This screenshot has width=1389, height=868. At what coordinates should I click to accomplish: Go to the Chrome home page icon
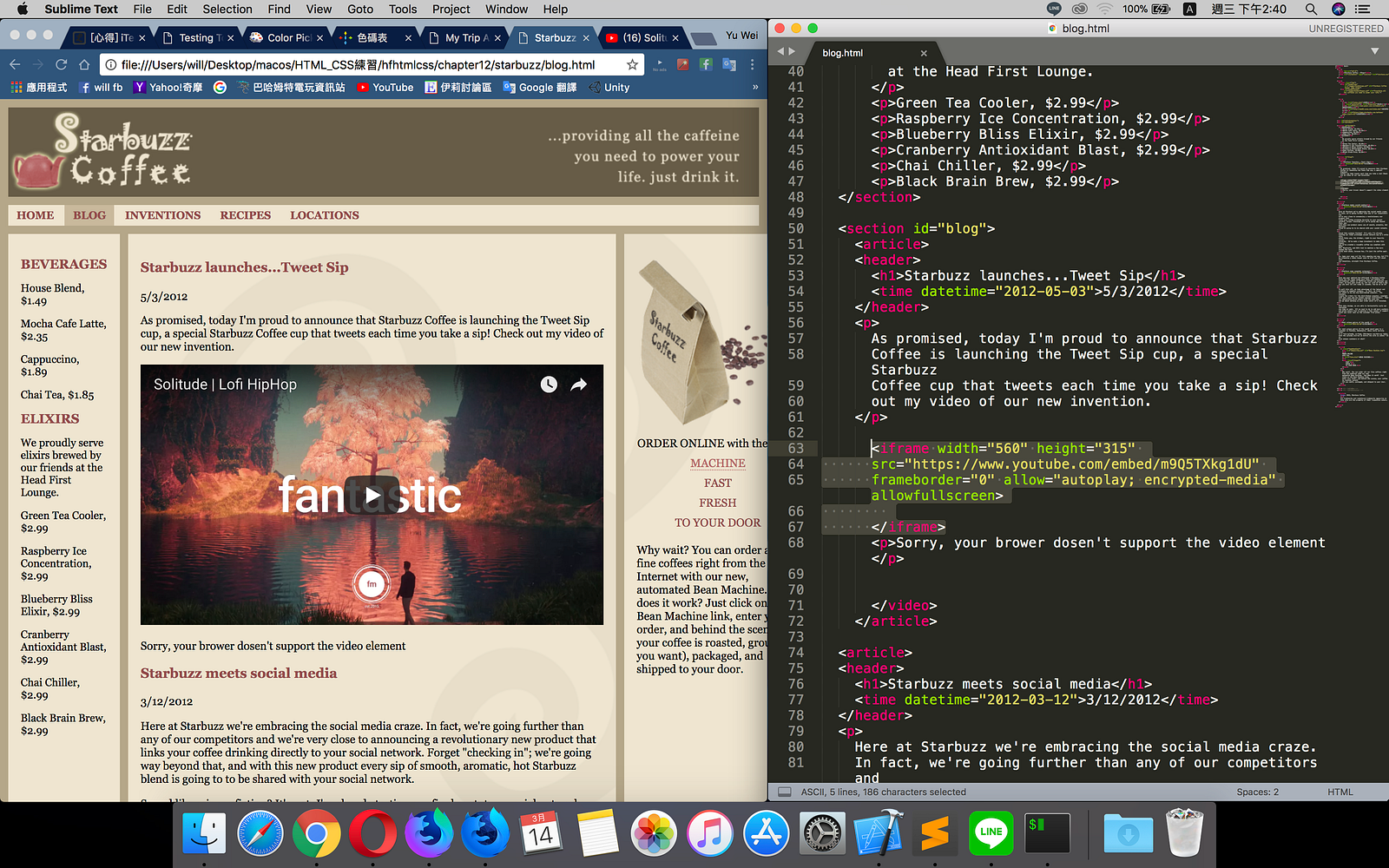(x=84, y=64)
